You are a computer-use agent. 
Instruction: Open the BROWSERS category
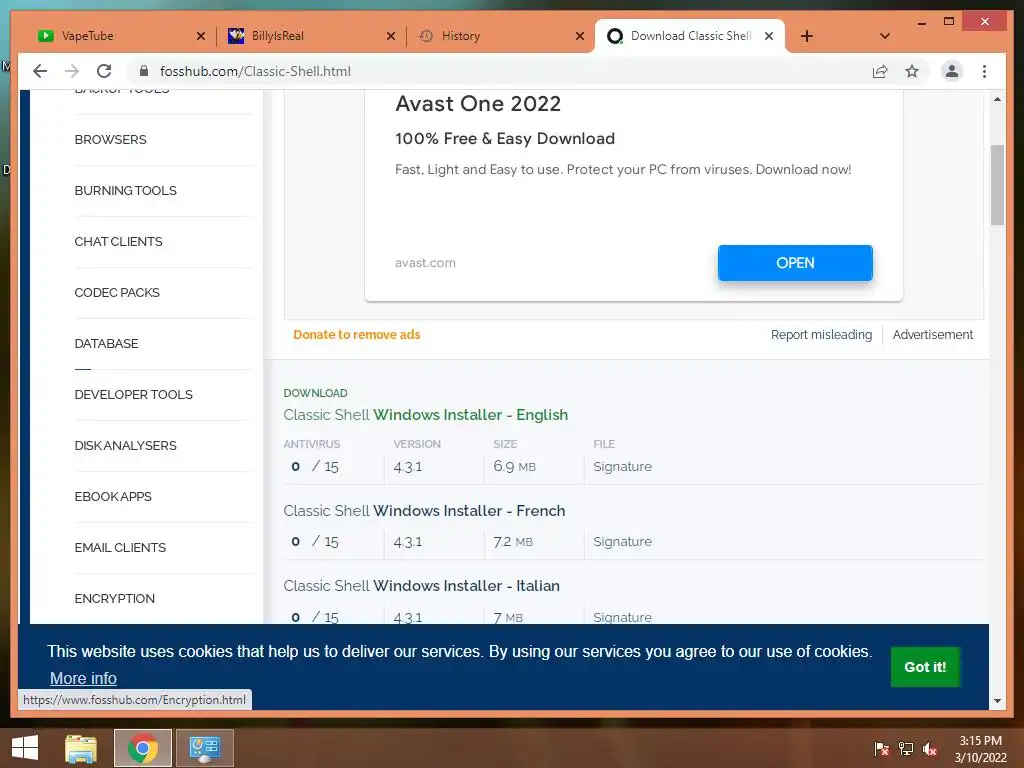point(110,140)
